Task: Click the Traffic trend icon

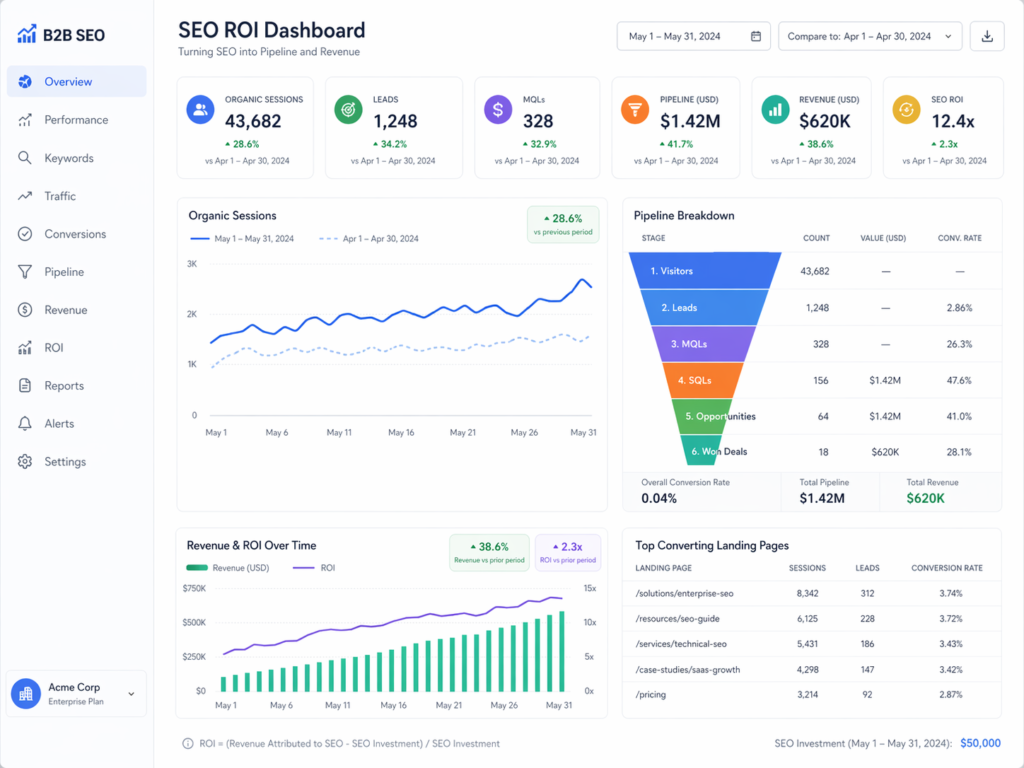Action: tap(25, 196)
